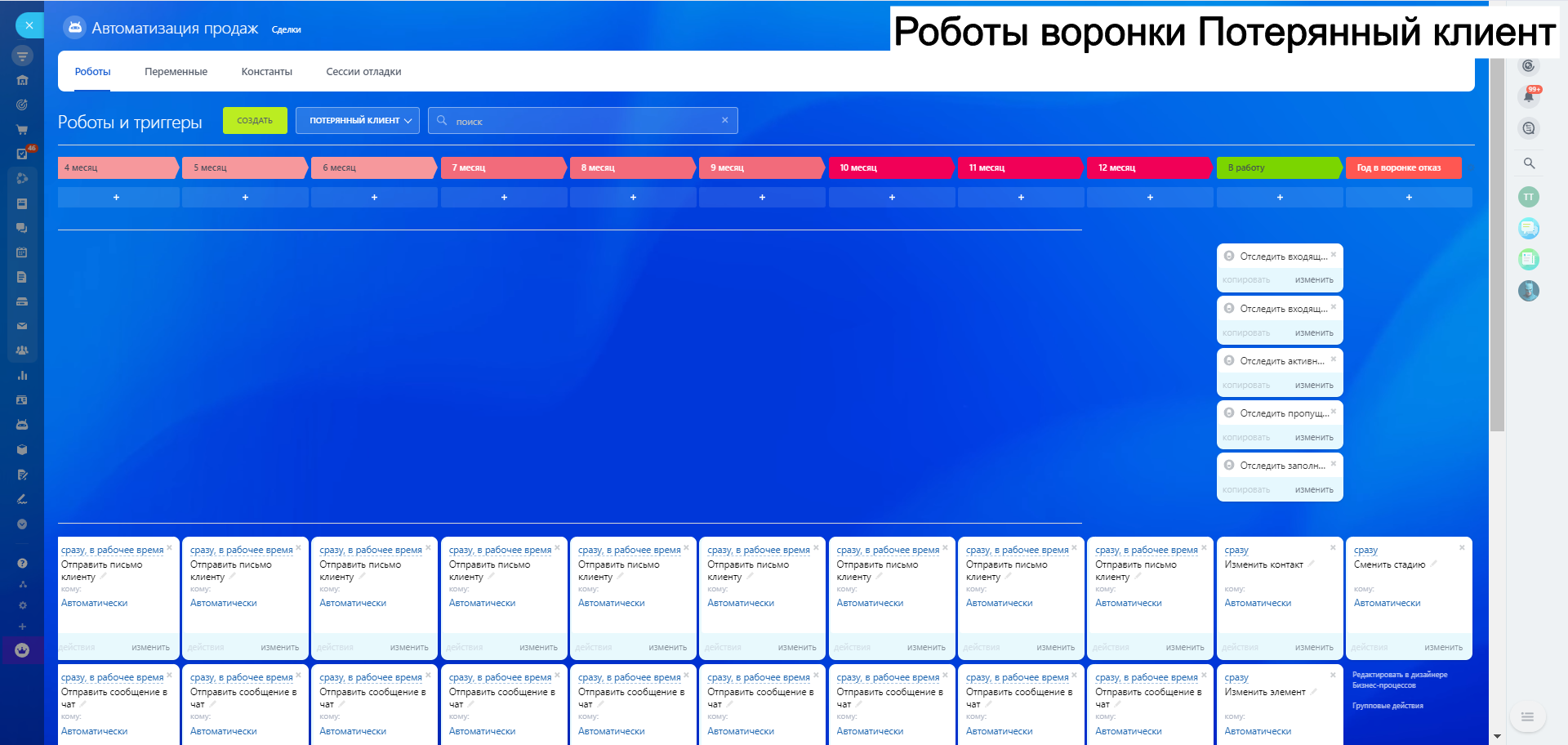Switch to the Переменные tab
Viewport: 1568px width, 745px height.
pyautogui.click(x=176, y=72)
